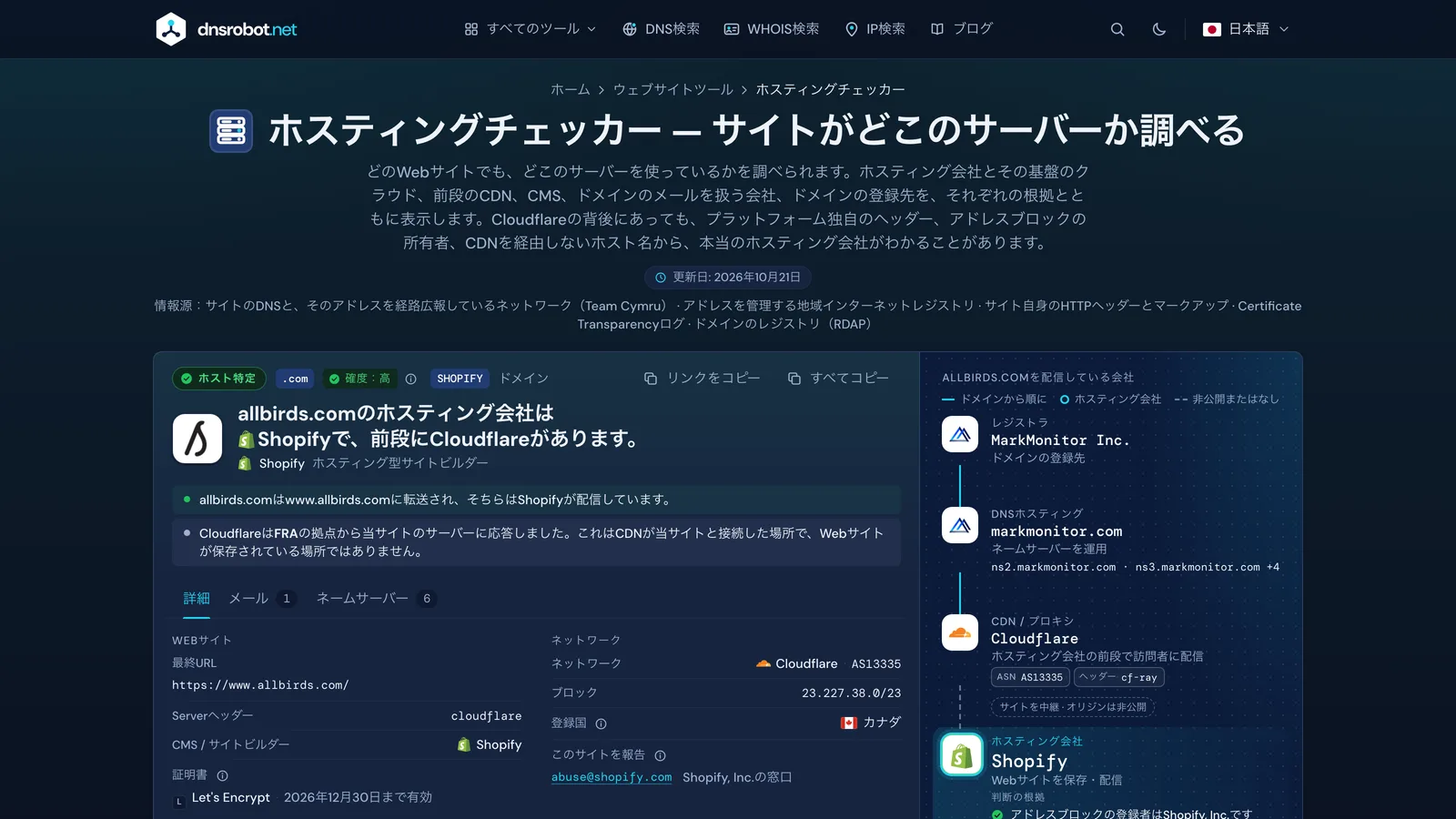Click the 更新日: 2026年10月21日 badge

[728, 277]
